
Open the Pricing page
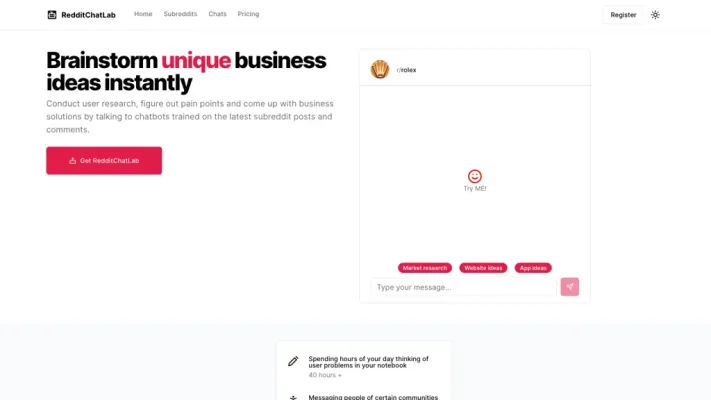pyautogui.click(x=248, y=14)
